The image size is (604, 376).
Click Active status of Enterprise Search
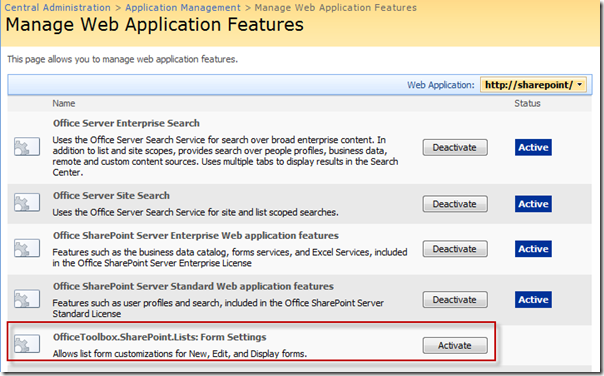pos(533,147)
